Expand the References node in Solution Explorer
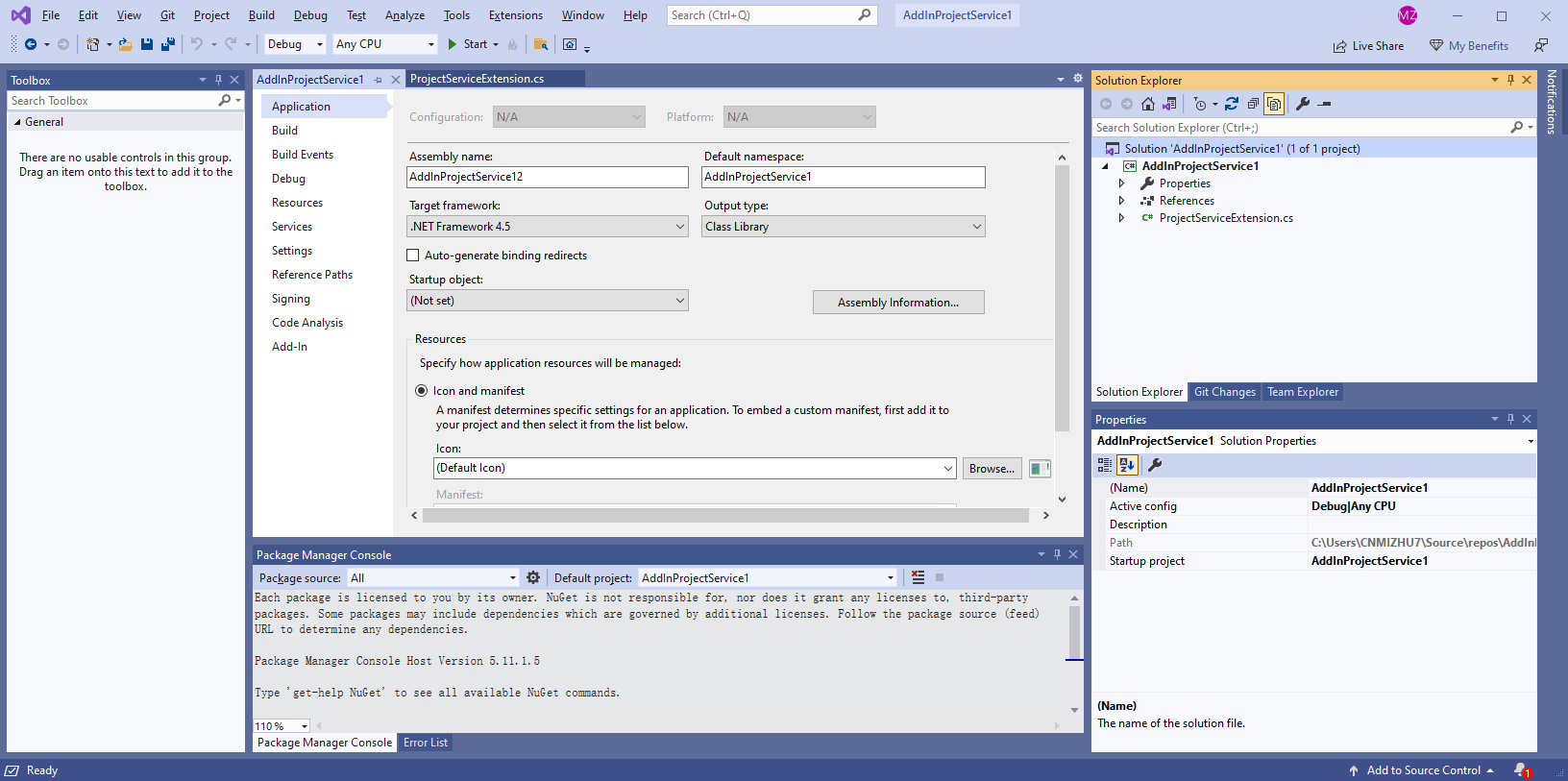The height and width of the screenshot is (781, 1568). [1121, 201]
